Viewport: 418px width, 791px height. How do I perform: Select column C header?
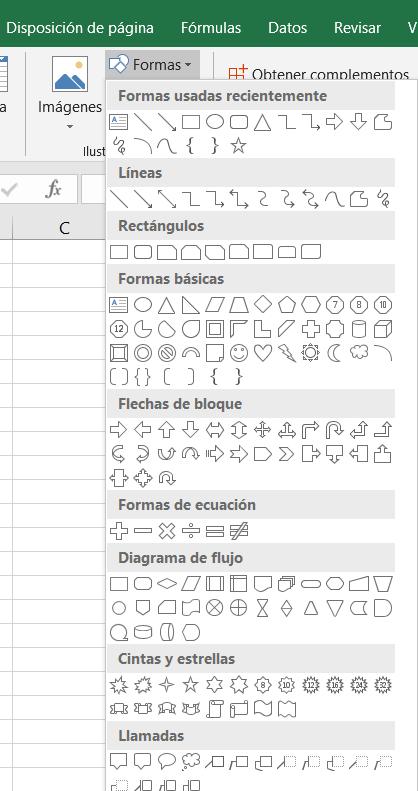(x=64, y=228)
